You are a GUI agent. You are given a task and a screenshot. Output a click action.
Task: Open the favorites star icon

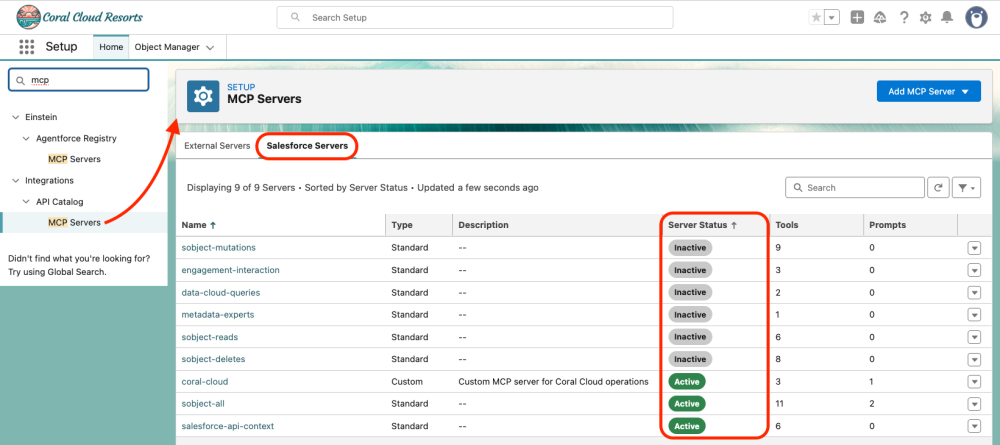click(816, 18)
